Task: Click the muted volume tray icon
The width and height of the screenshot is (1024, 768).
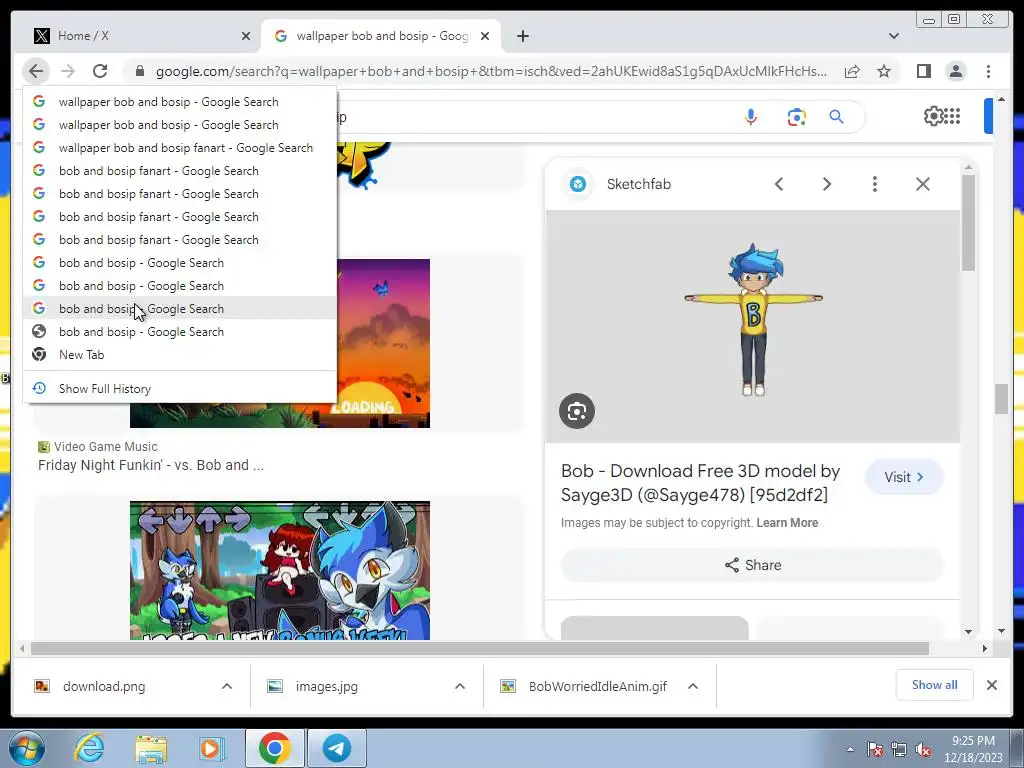Action: coord(923,750)
